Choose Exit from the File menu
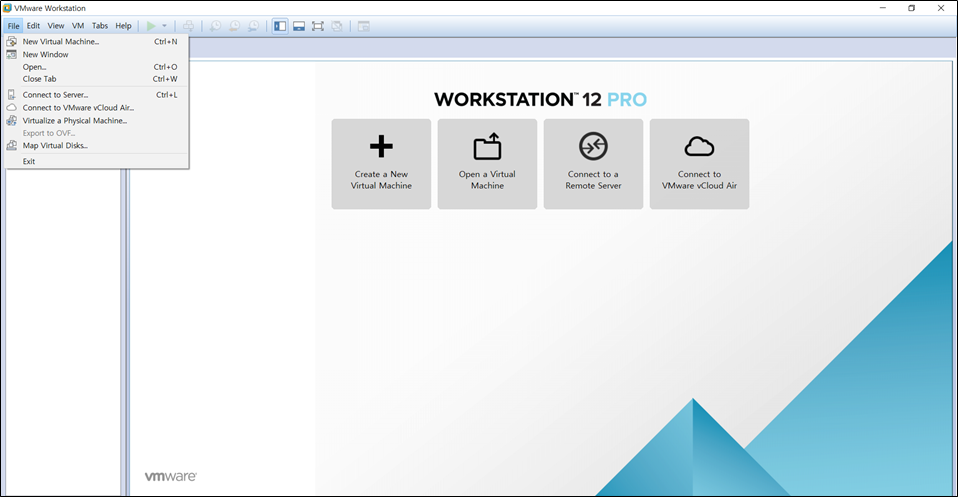958x497 pixels. click(97, 161)
